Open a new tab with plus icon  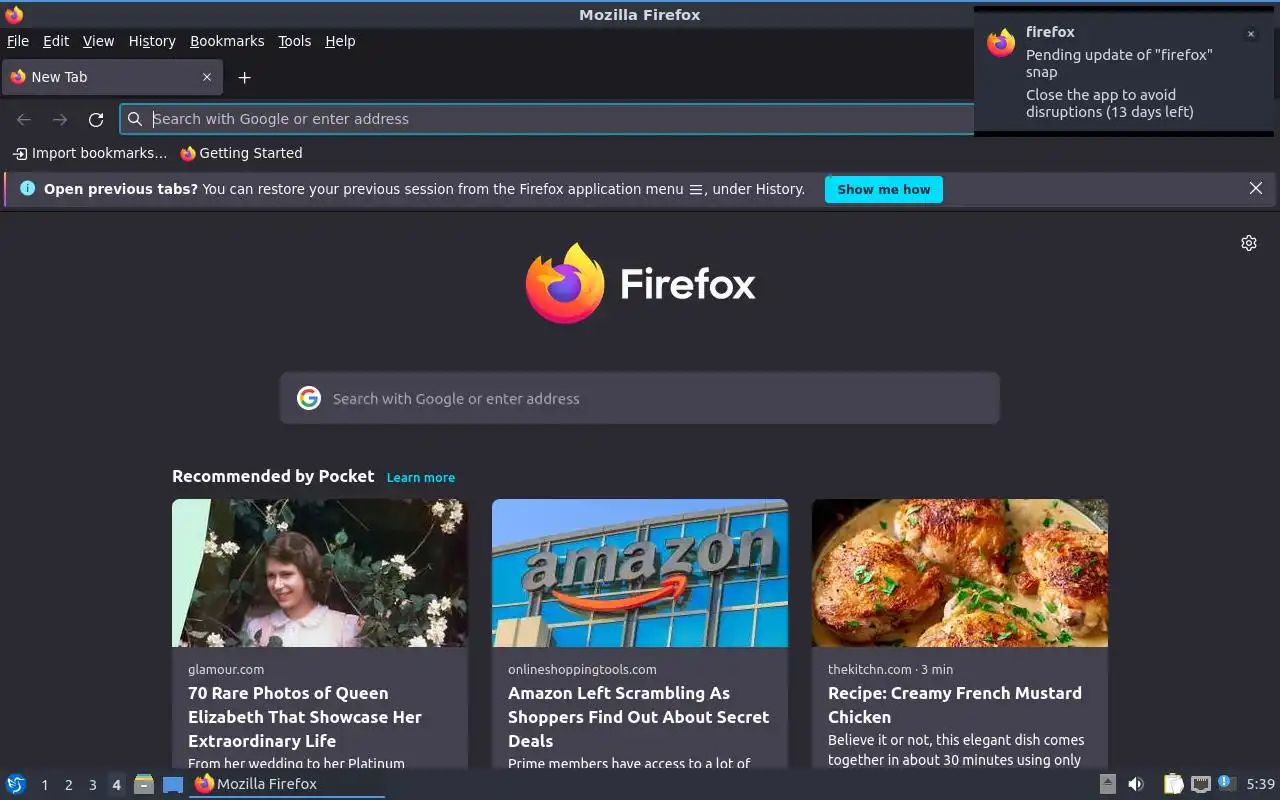pyautogui.click(x=244, y=77)
